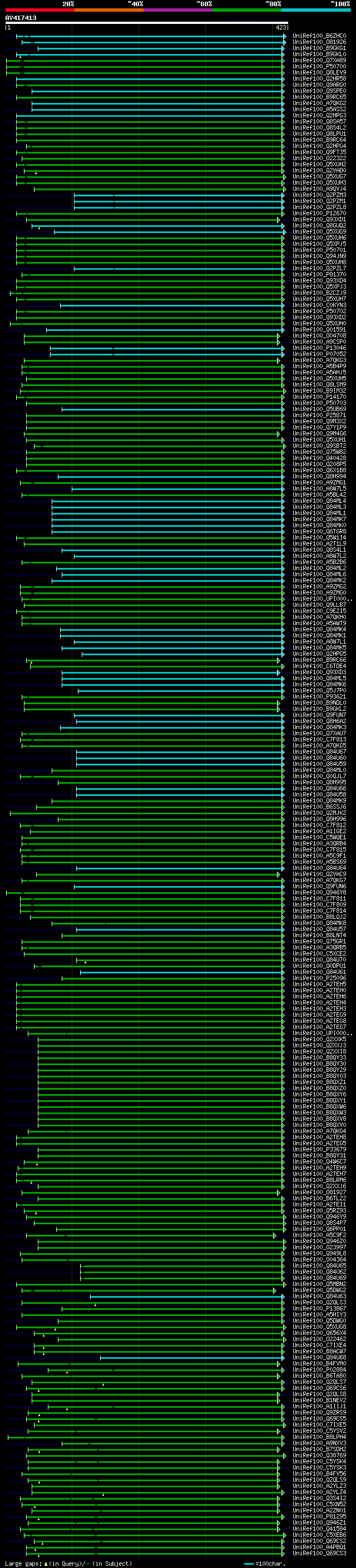The width and height of the screenshot is (356, 1568).
Task: Select the cyan ~100% legend segment
Action: pyautogui.click(x=316, y=10)
